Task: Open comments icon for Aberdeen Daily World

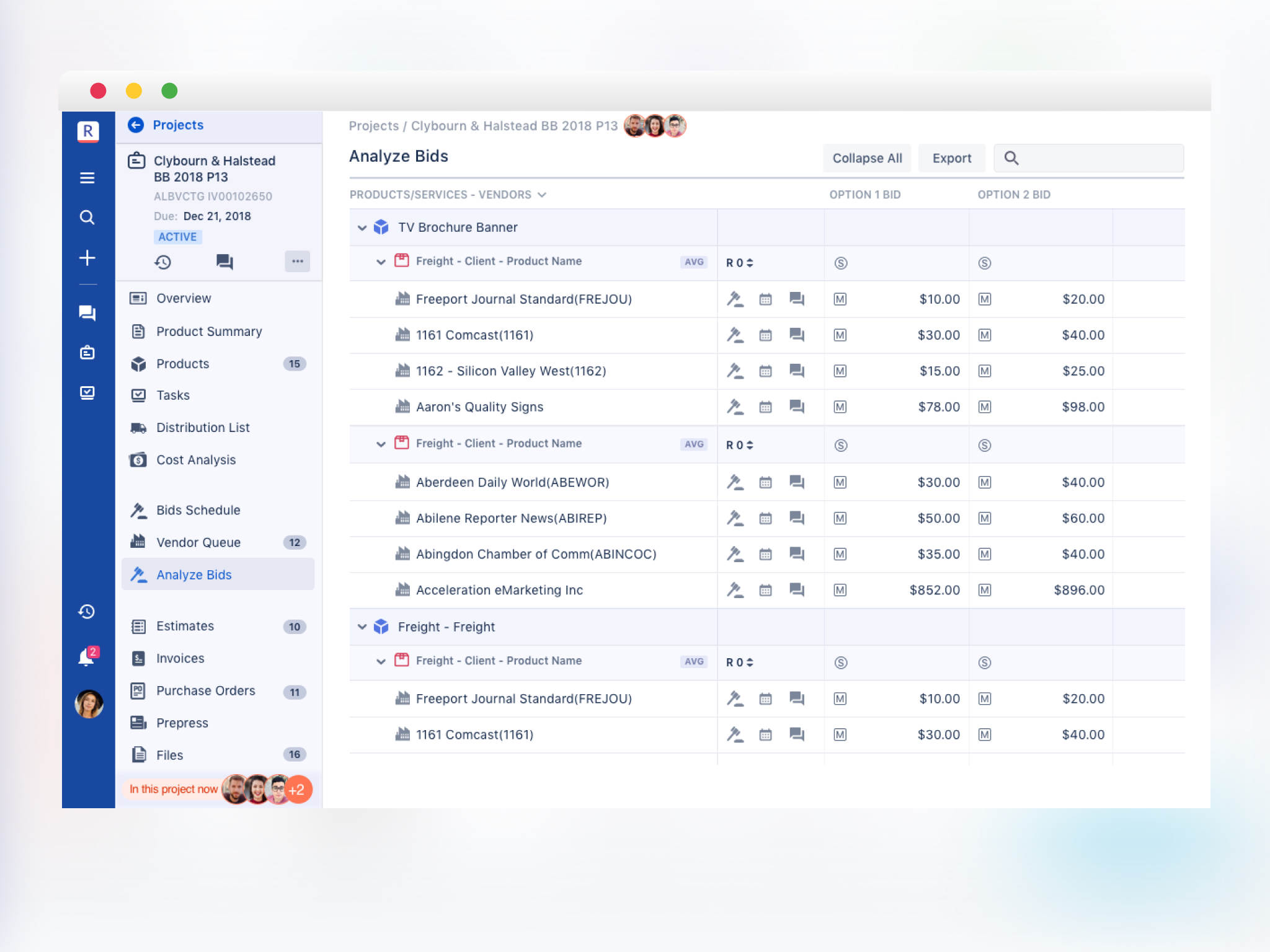Action: click(x=797, y=482)
